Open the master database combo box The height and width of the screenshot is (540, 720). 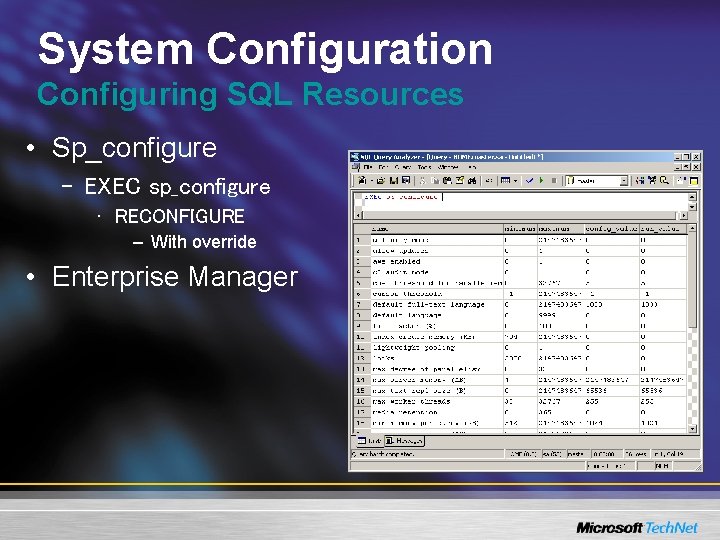pos(596,181)
